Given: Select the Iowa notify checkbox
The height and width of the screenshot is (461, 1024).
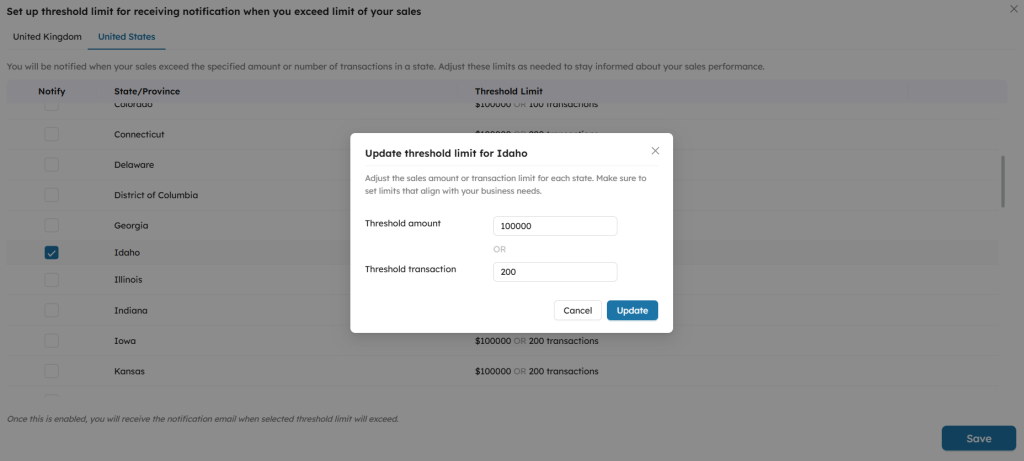Looking at the screenshot, I should coord(51,341).
